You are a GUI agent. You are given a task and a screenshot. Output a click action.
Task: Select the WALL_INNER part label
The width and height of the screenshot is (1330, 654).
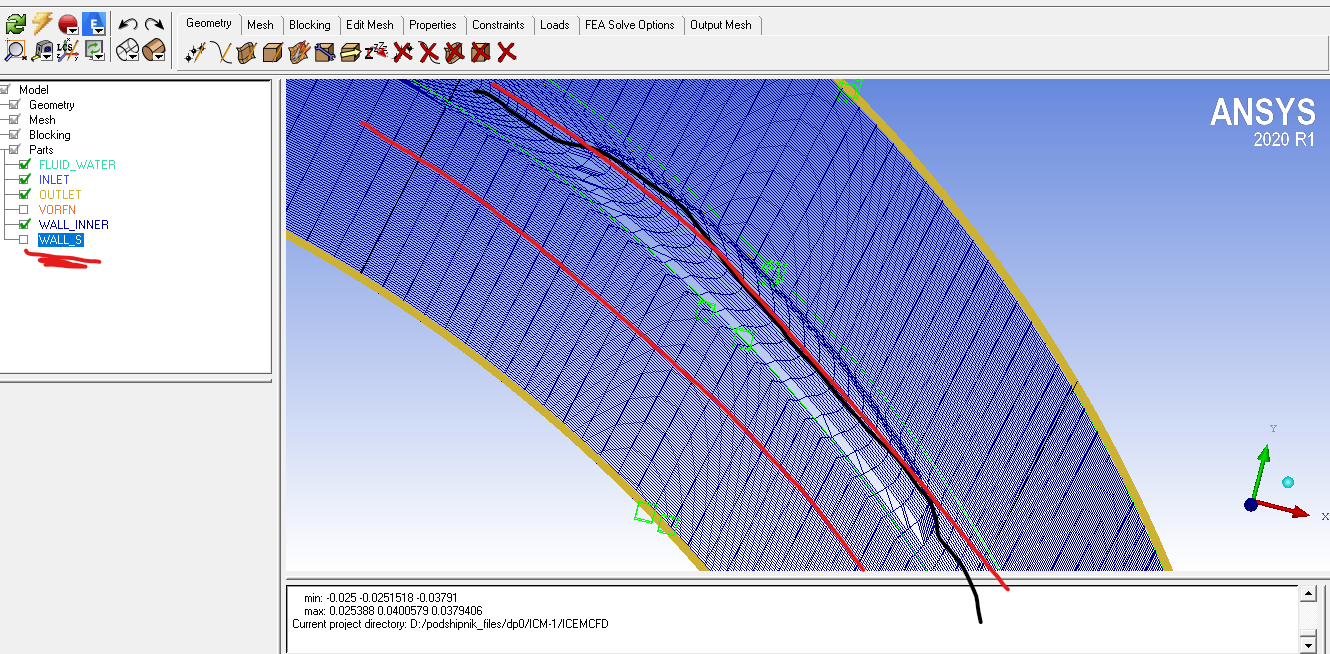[74, 225]
